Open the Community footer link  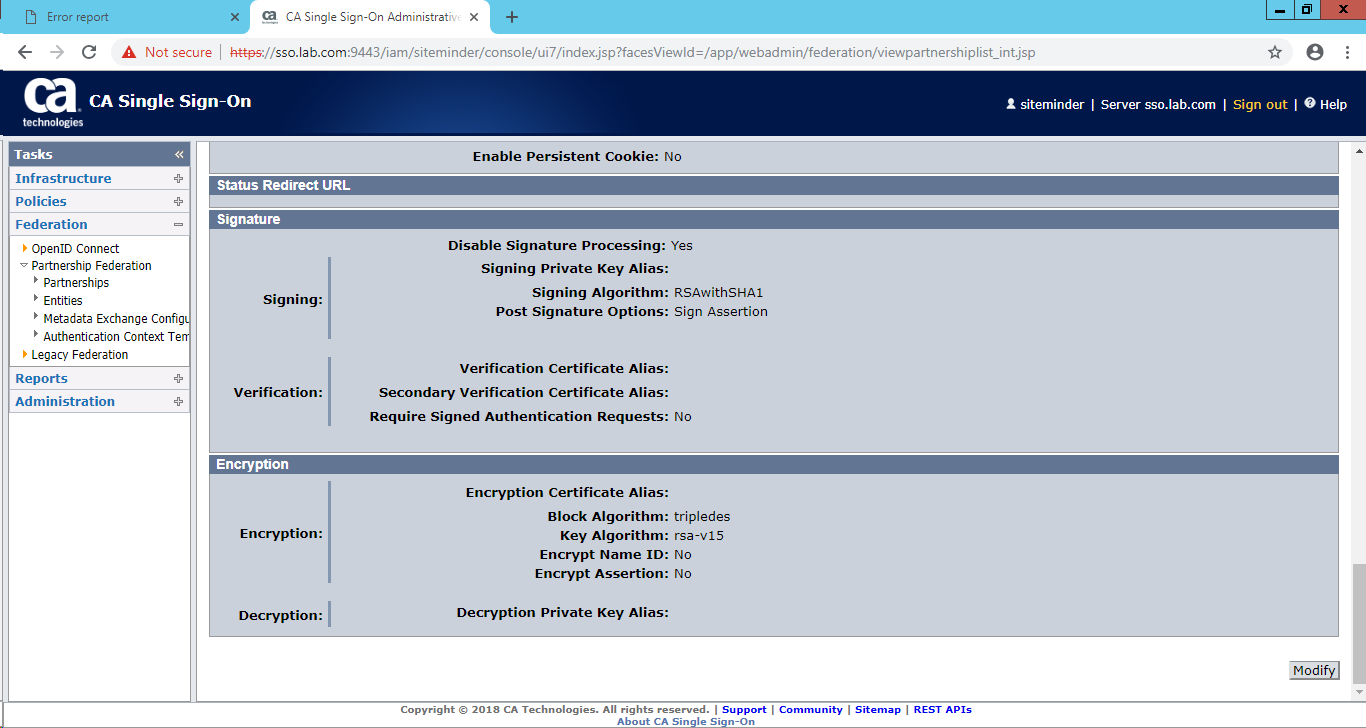811,710
